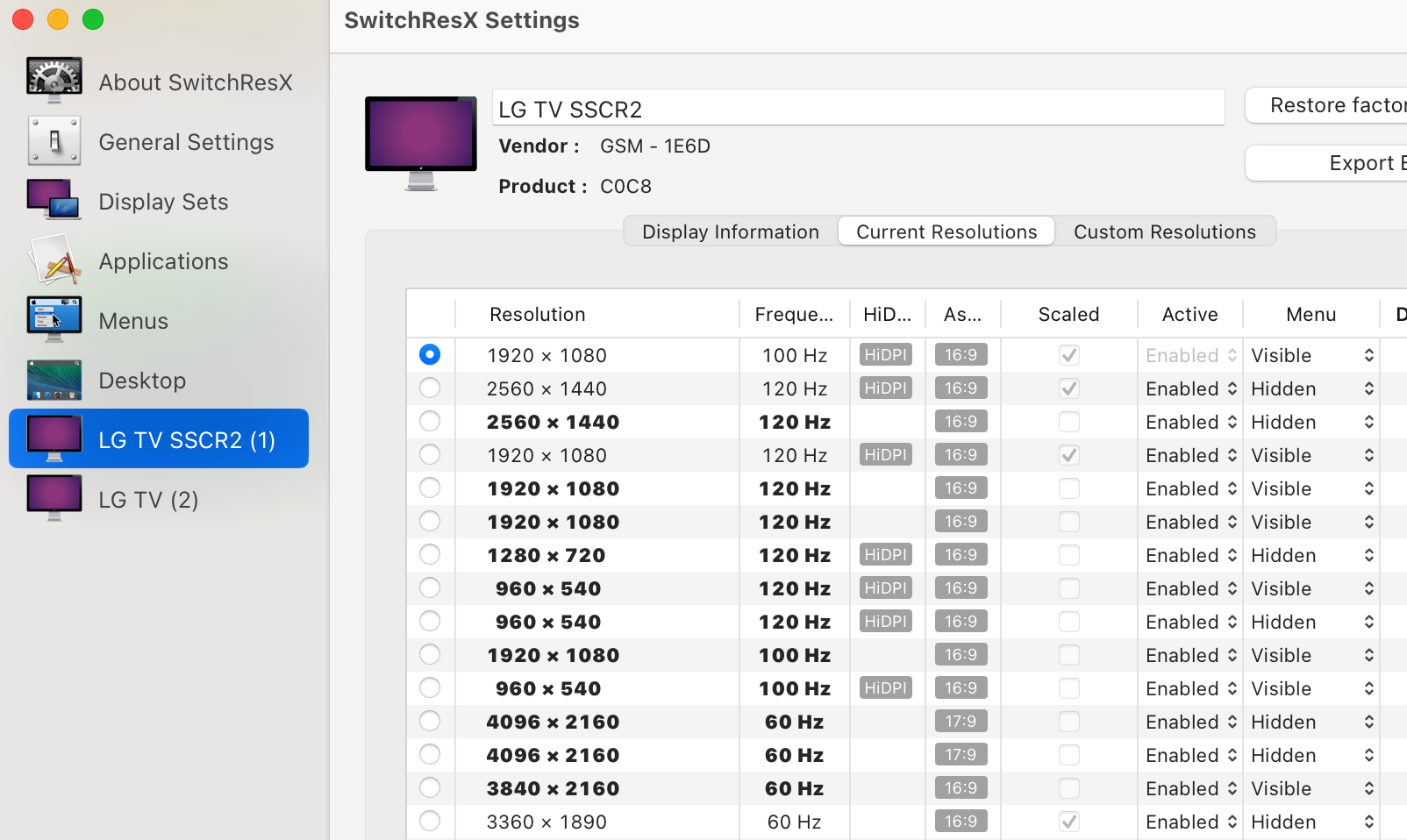Screen dimensions: 1407x840
Task: Switch to the Display Information tab
Action: pos(731,231)
